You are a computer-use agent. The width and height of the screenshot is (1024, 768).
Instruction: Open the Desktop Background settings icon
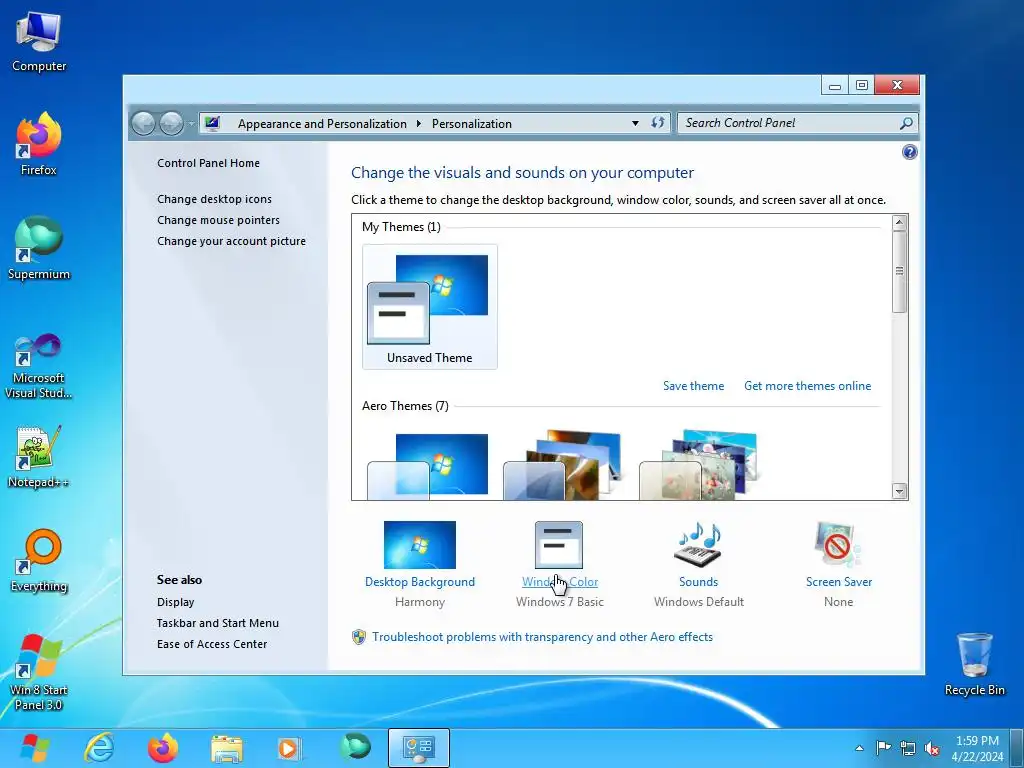click(419, 545)
